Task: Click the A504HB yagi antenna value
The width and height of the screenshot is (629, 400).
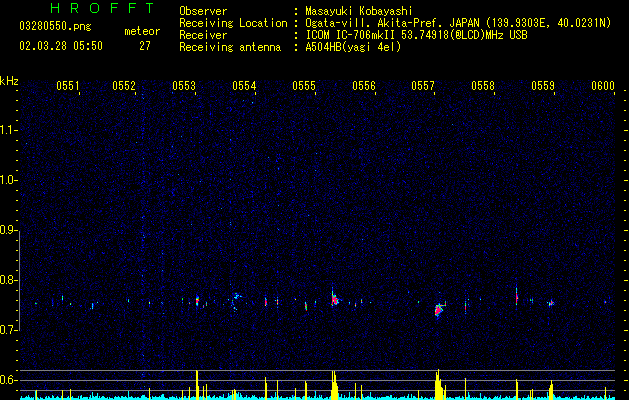Action: coord(353,47)
